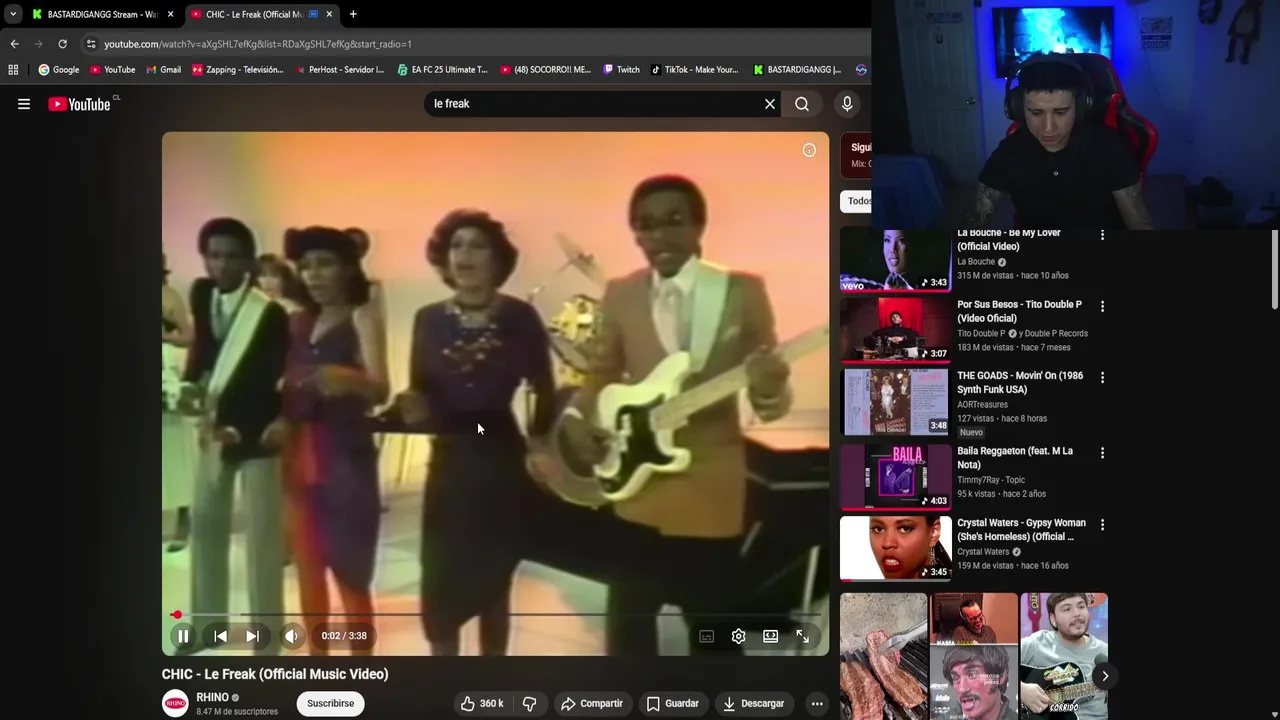1280x720 pixels.
Task: Mute the video volume
Action: click(x=291, y=636)
